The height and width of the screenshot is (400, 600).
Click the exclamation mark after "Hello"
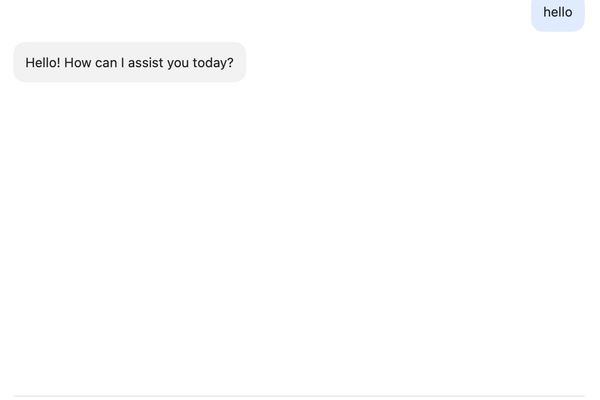point(62,63)
